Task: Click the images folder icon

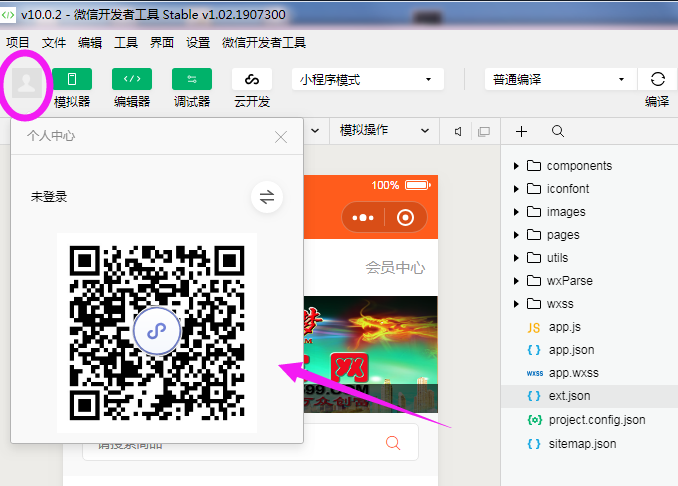Action: pyautogui.click(x=534, y=211)
